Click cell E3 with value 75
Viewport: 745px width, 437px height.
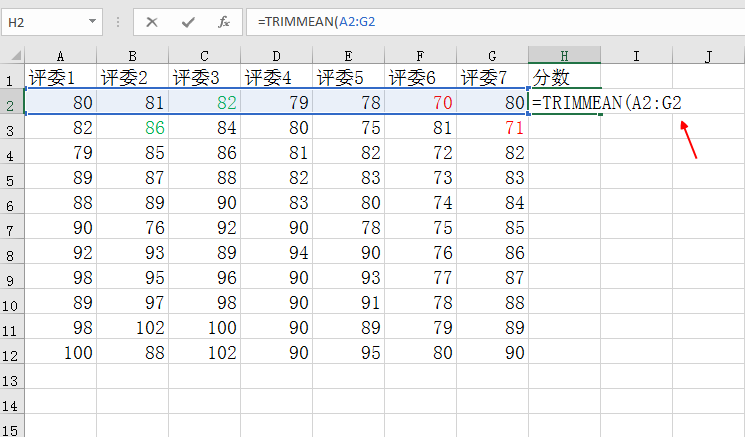pos(348,127)
